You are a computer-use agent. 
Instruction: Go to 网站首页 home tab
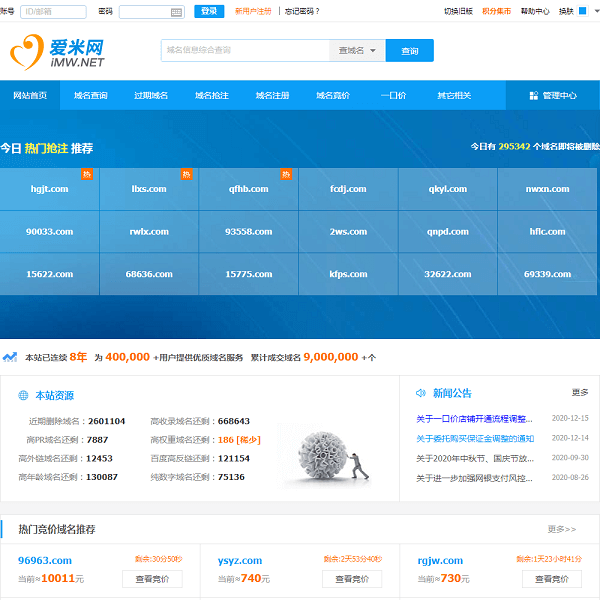click(x=30, y=95)
